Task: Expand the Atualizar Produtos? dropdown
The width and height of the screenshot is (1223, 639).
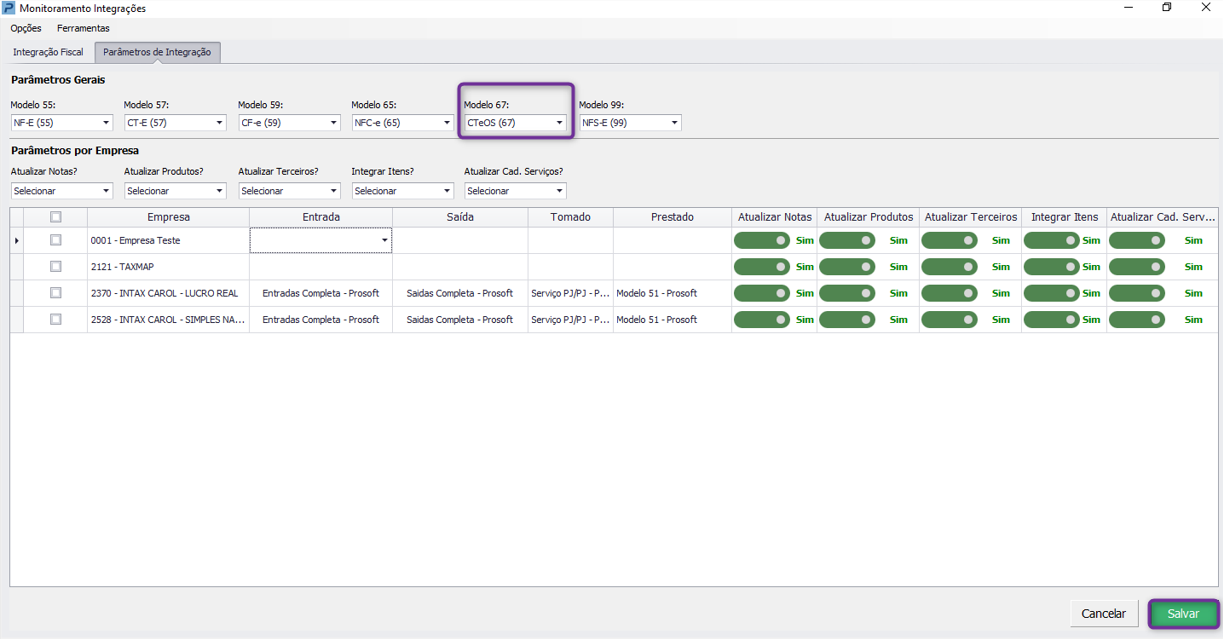Action: click(175, 191)
